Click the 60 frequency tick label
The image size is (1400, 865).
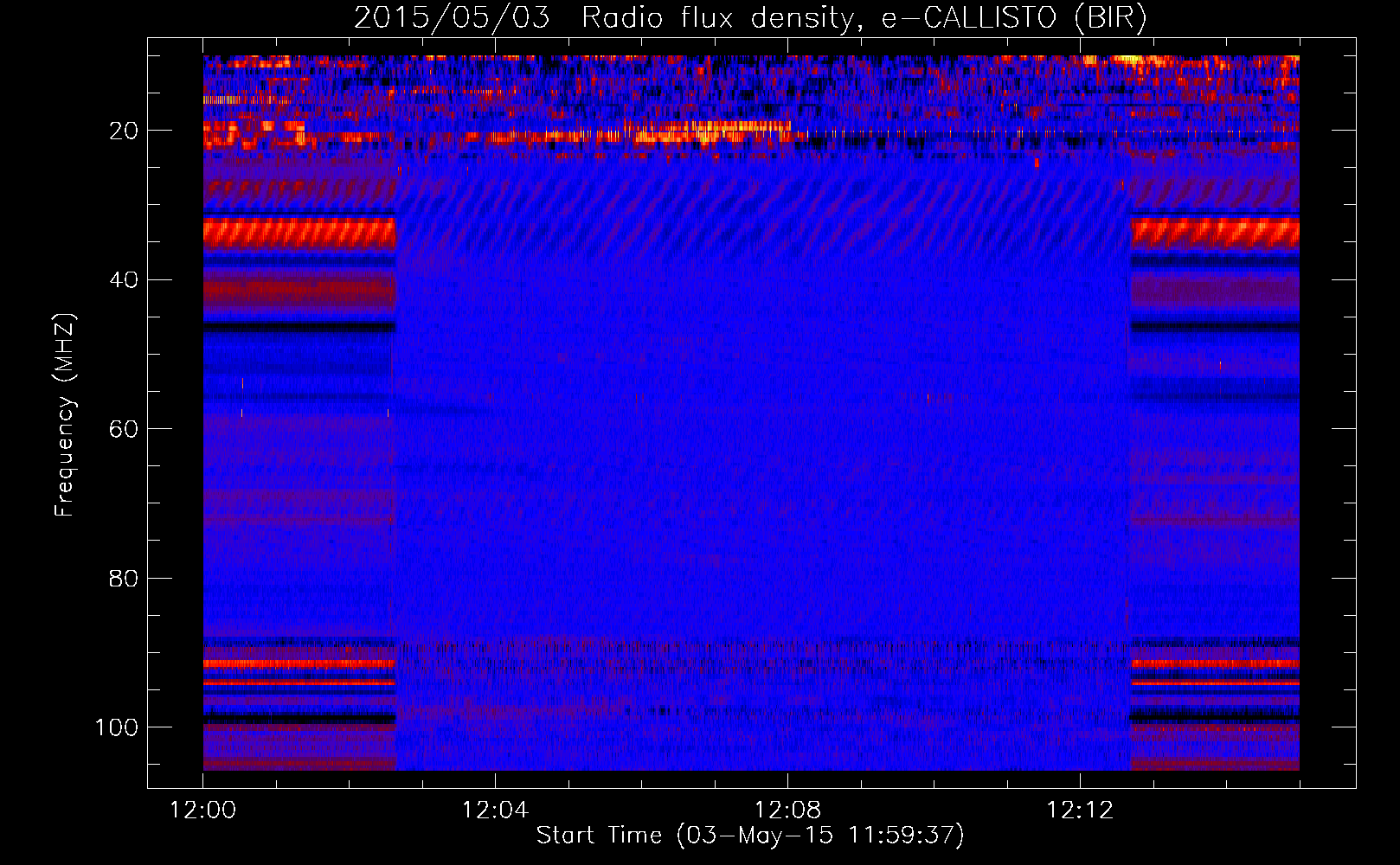pos(124,429)
